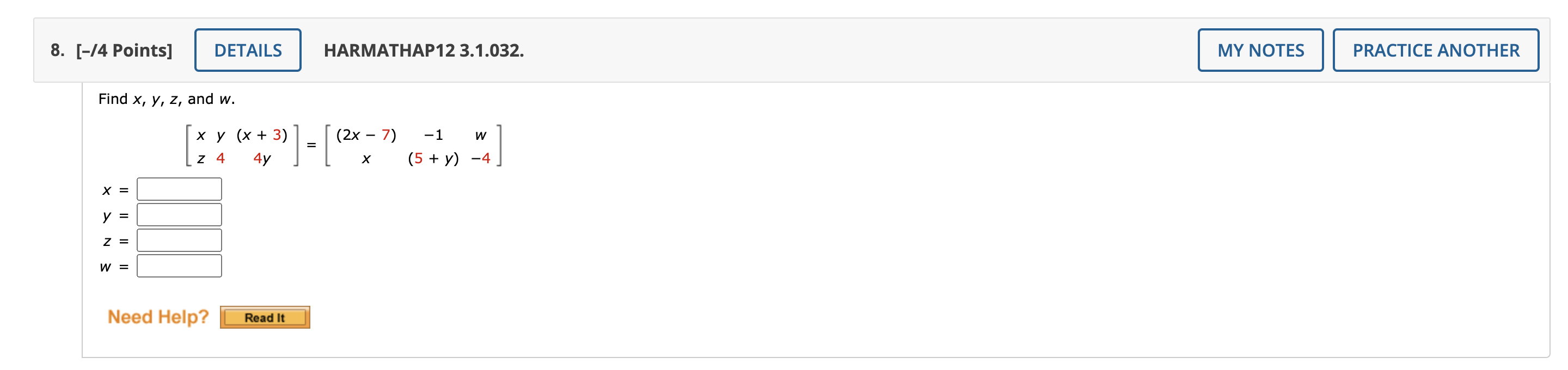
Task: Click inside the x answer field
Action: (179, 189)
